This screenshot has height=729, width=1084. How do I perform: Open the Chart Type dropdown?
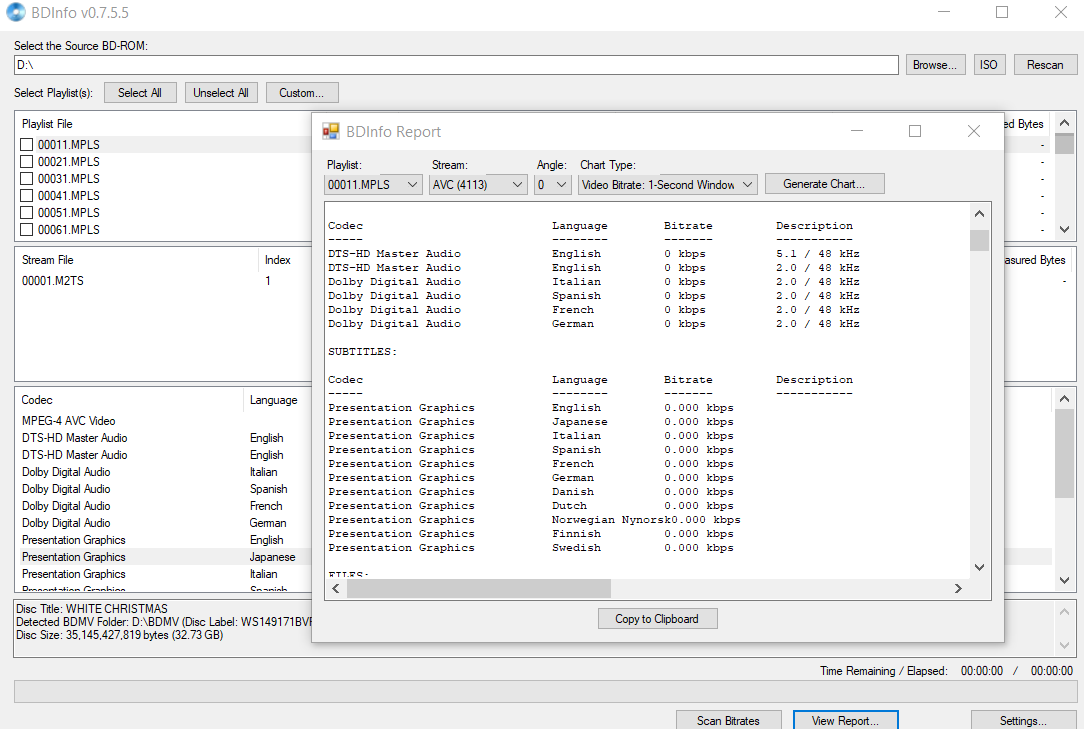668,185
